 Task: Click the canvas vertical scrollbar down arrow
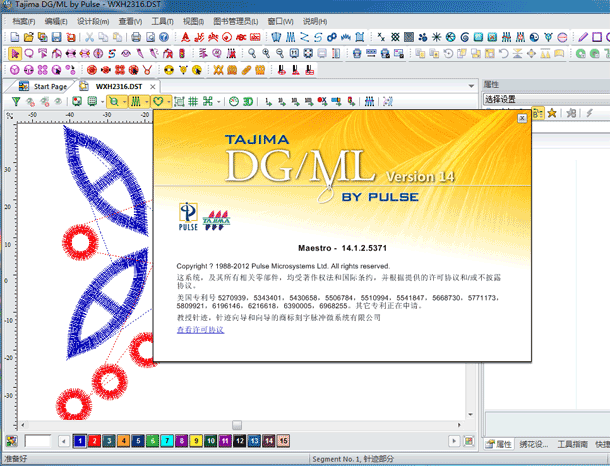[471, 415]
